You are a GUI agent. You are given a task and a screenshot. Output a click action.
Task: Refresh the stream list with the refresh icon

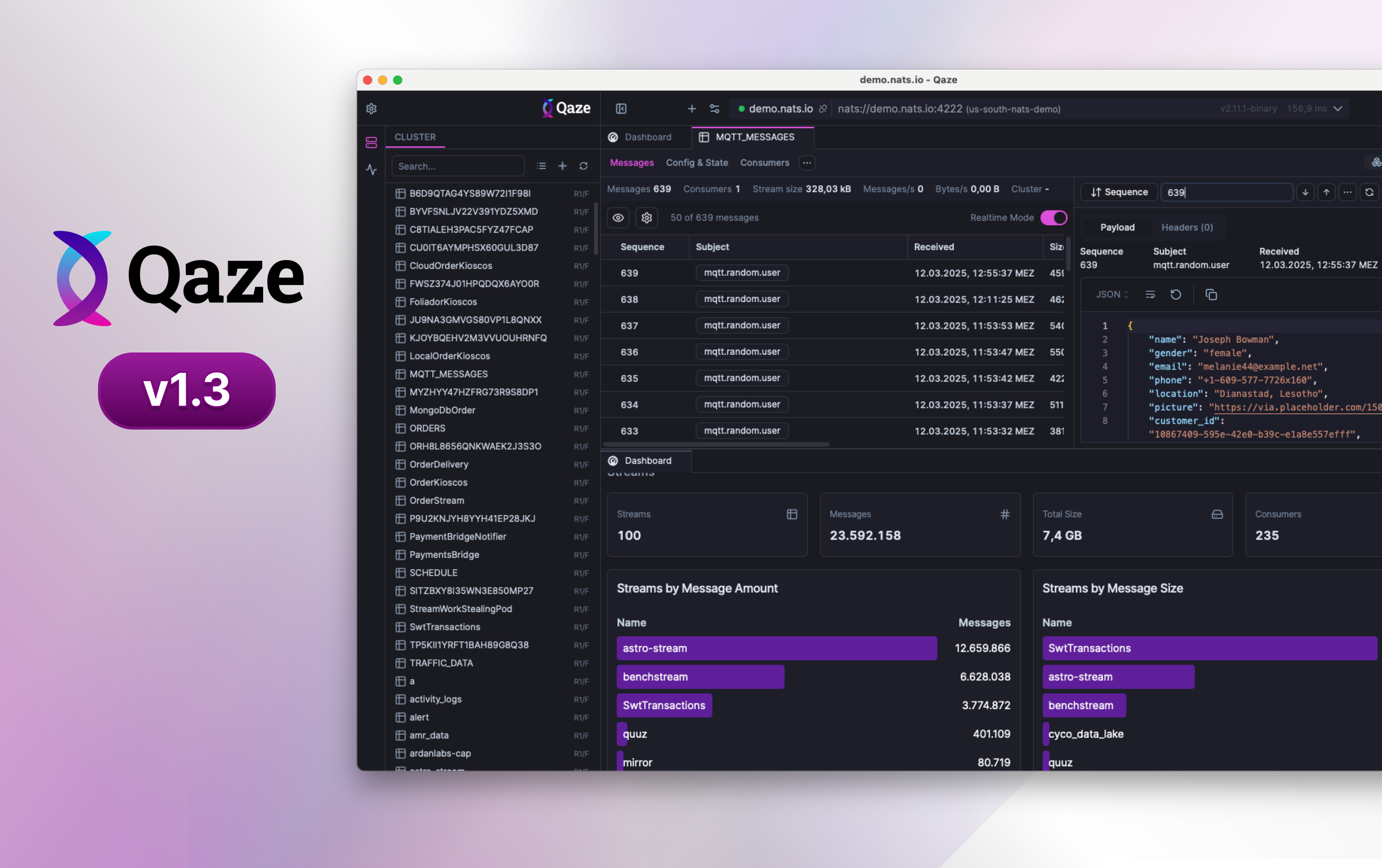pos(584,166)
